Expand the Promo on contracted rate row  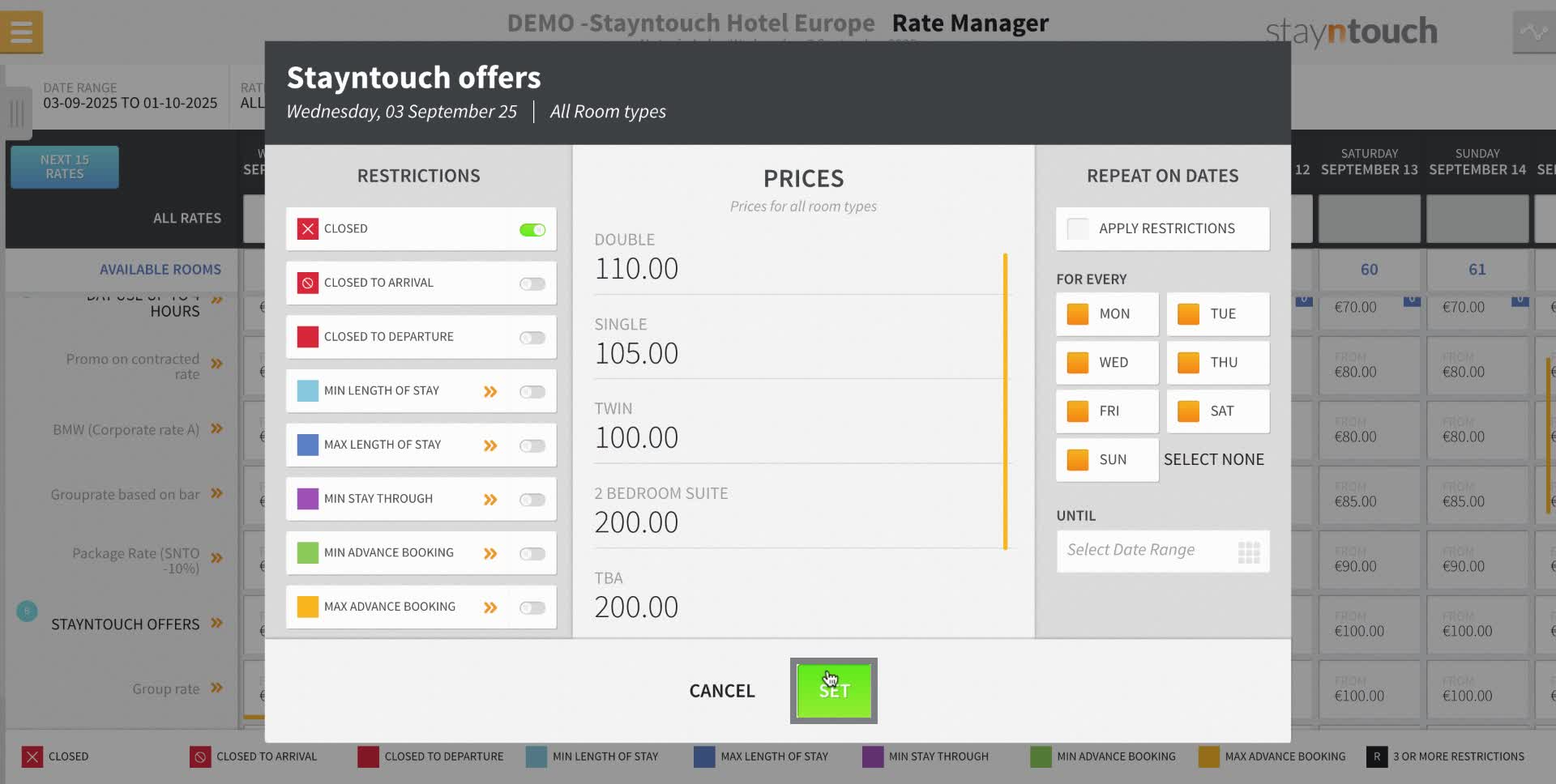pyautogui.click(x=216, y=364)
